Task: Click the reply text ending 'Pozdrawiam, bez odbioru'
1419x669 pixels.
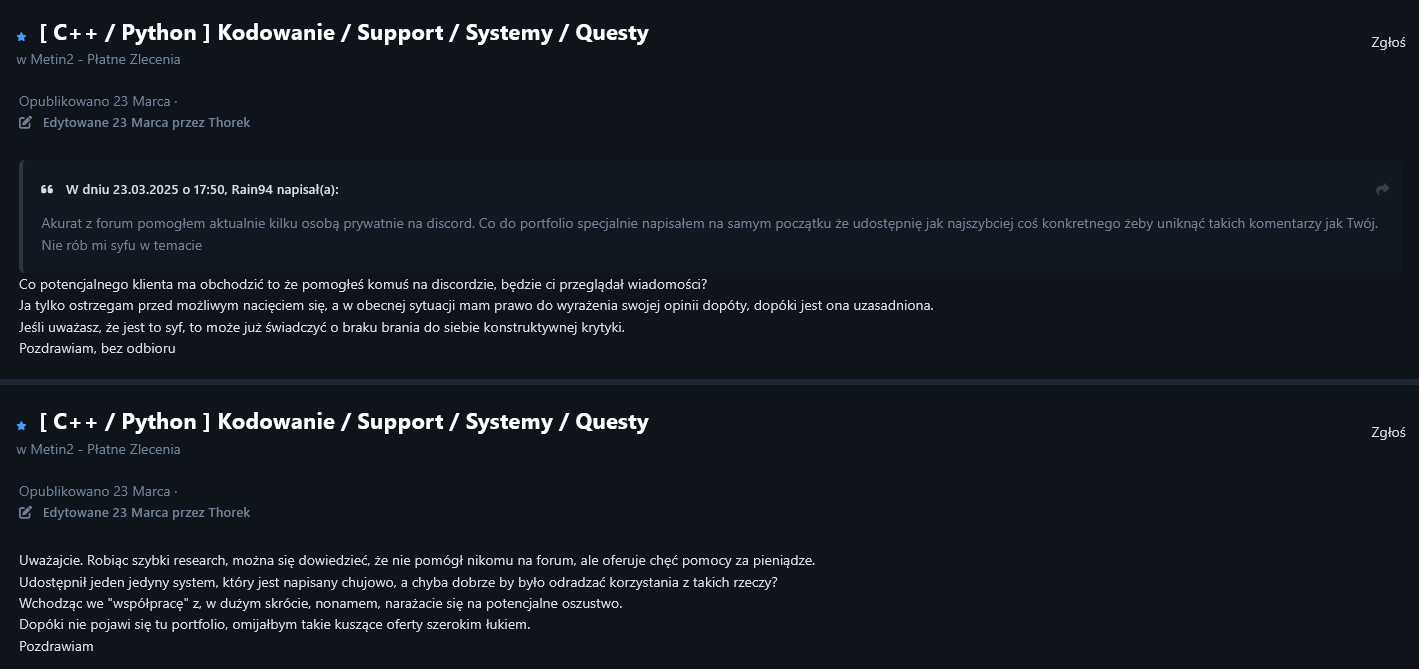Action: click(97, 348)
